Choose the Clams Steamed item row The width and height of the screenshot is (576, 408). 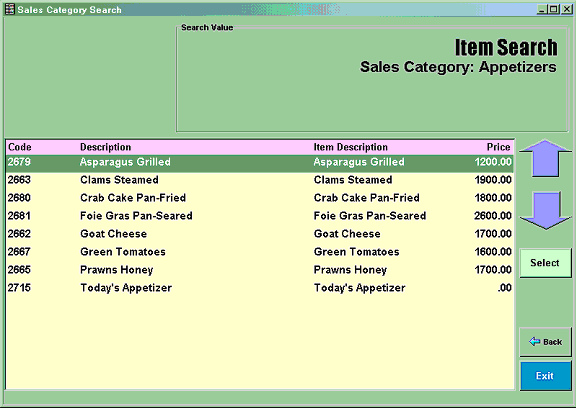pos(260,180)
